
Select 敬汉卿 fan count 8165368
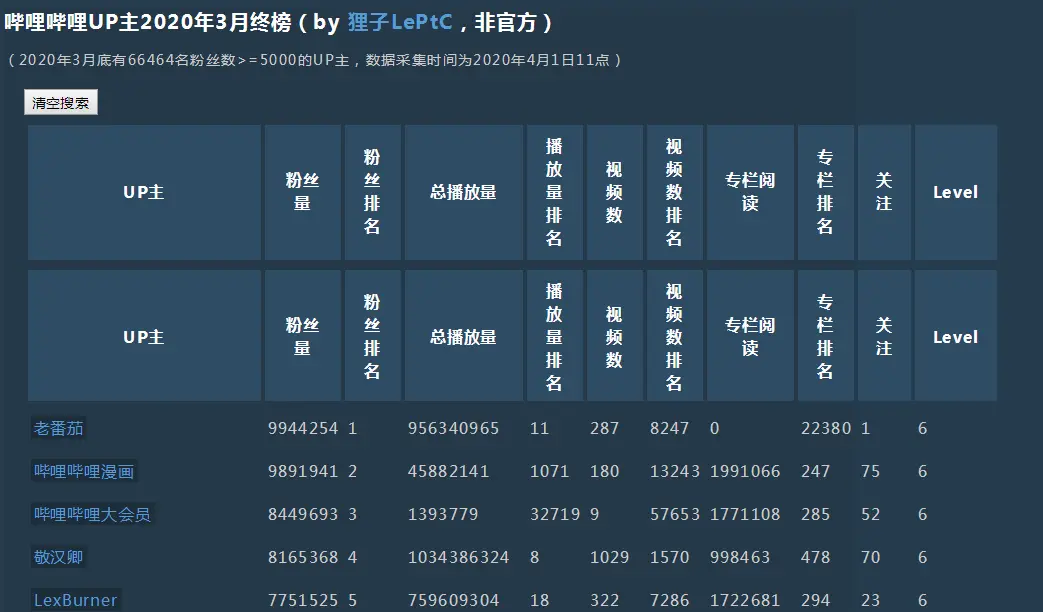[x=303, y=557]
